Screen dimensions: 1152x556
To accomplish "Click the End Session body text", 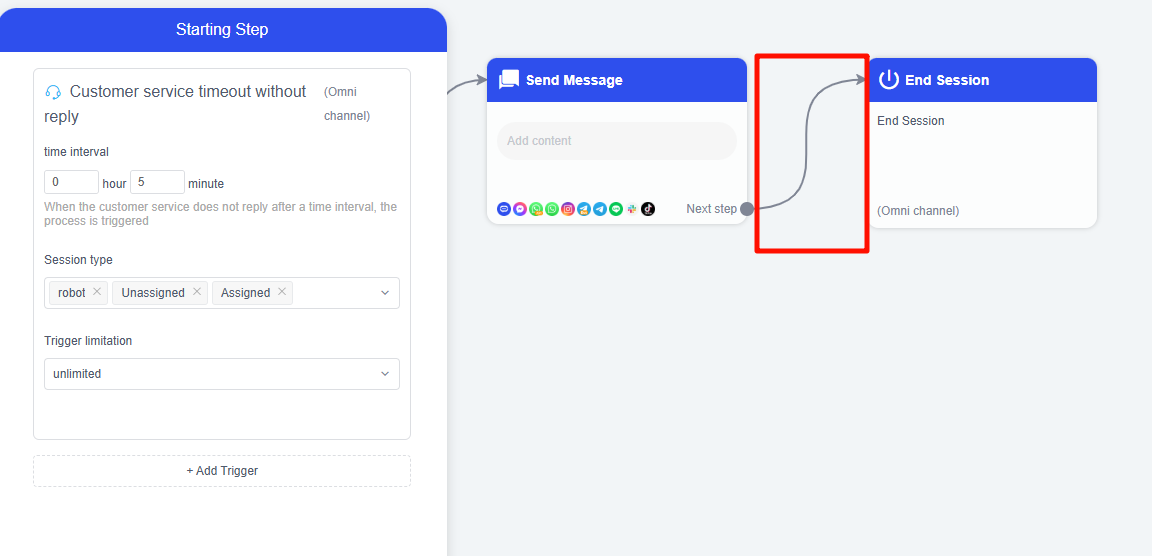I will point(911,121).
